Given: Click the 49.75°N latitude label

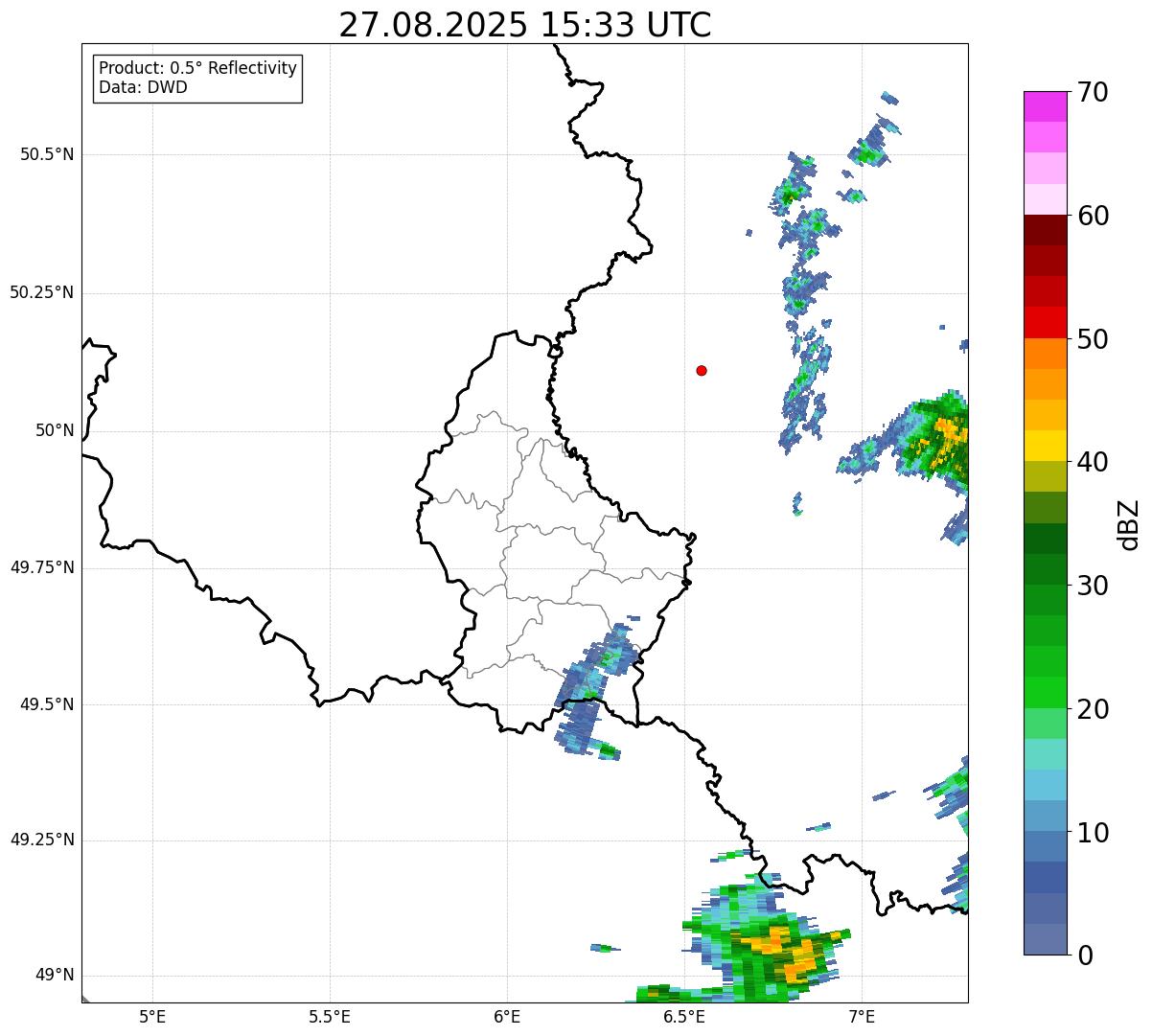Looking at the screenshot, I should coord(41,567).
